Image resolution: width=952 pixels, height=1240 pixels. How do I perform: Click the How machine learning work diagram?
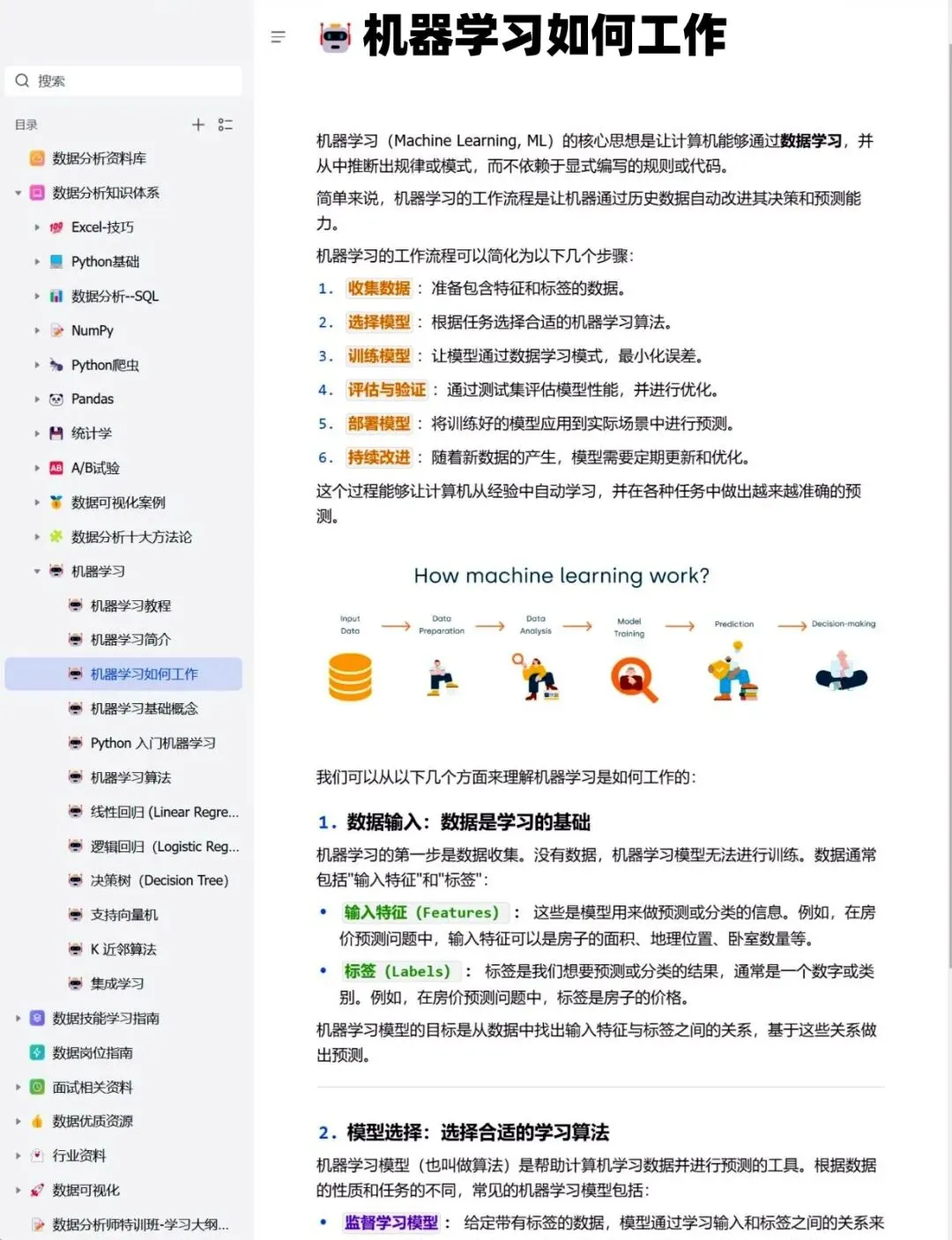(x=602, y=635)
